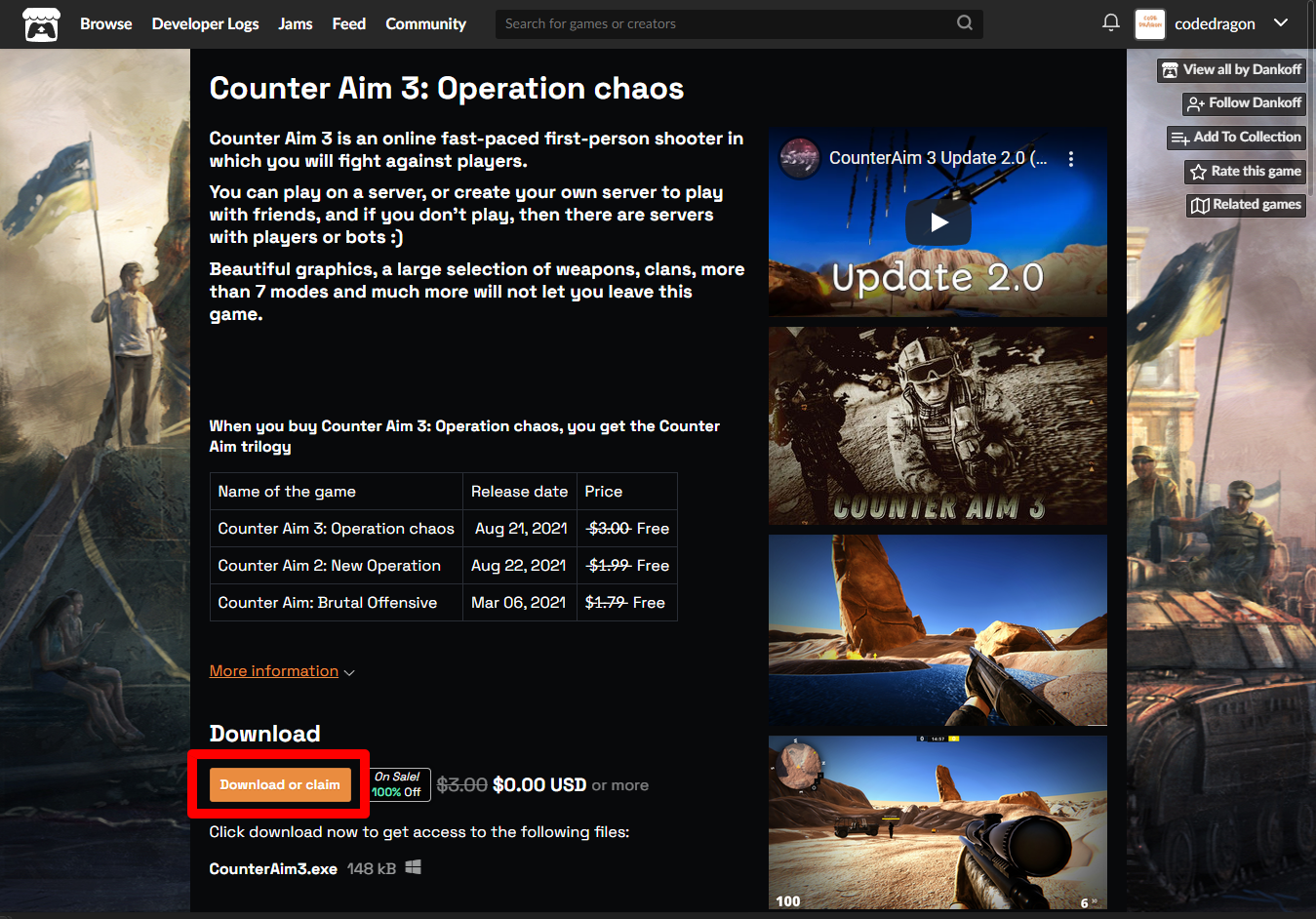Select the Counter Aim: Brutal Offensive cell

[x=337, y=603]
